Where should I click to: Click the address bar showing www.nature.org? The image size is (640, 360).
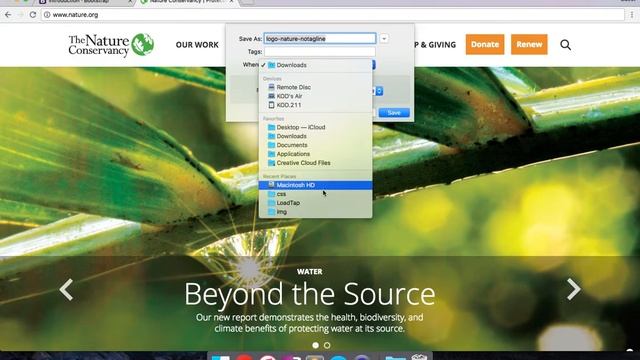click(x=332, y=15)
